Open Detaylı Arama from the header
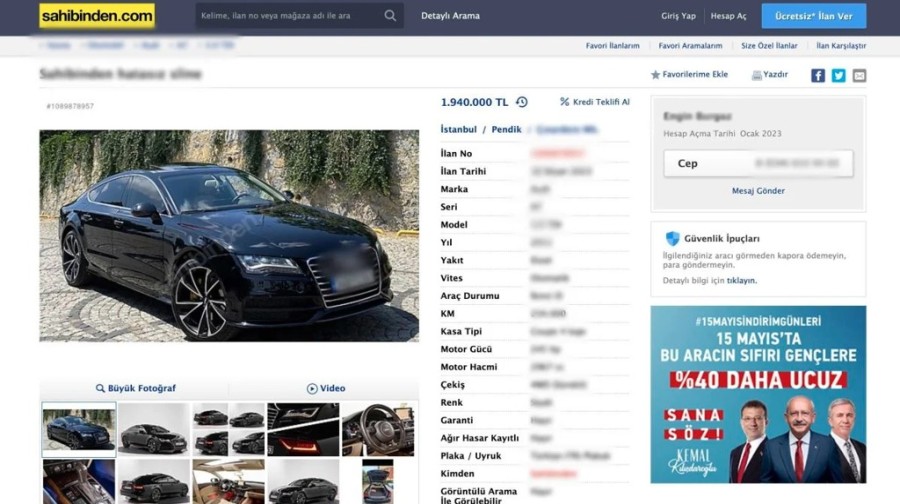 (450, 16)
